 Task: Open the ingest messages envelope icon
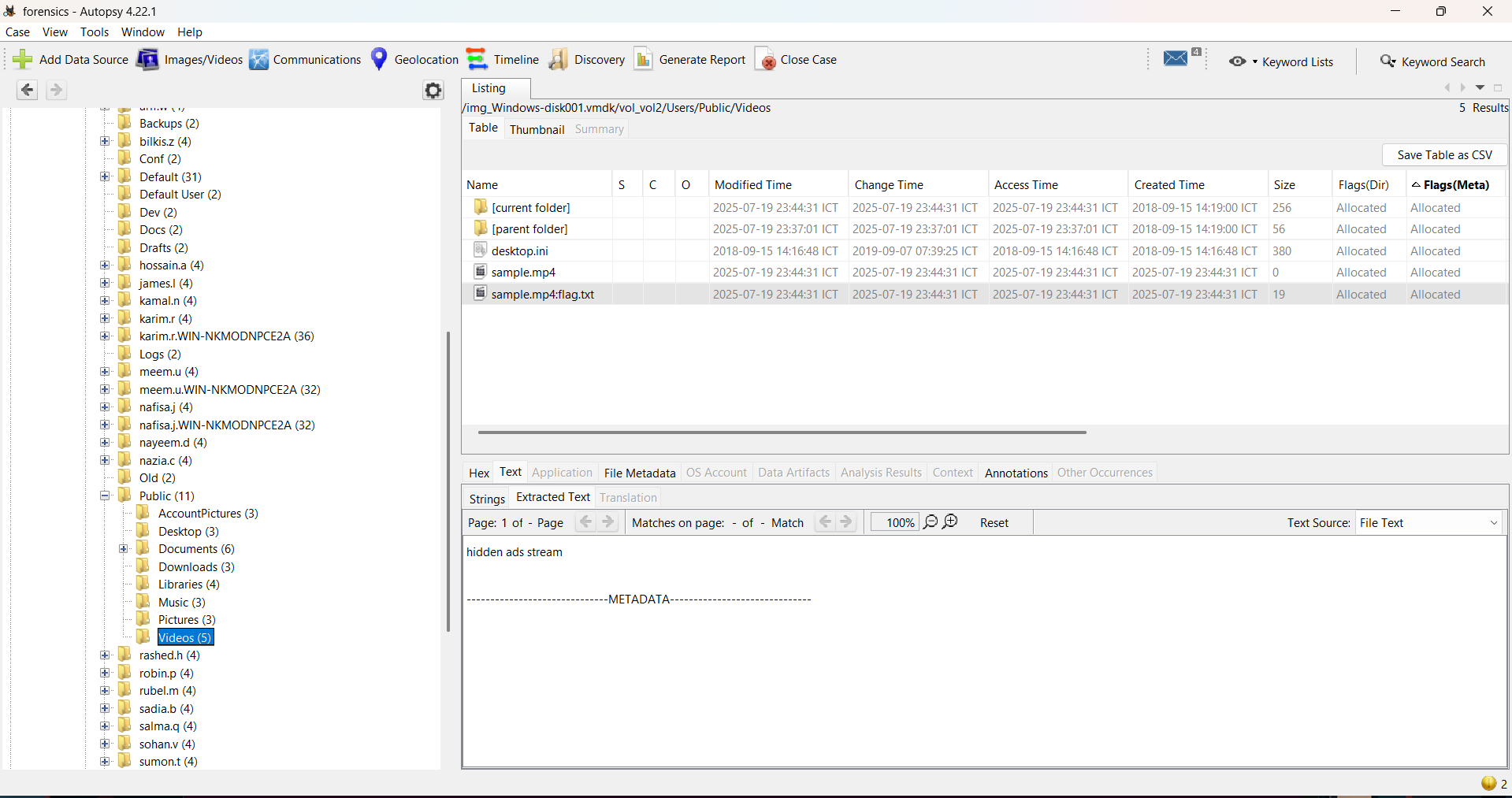click(x=1176, y=58)
